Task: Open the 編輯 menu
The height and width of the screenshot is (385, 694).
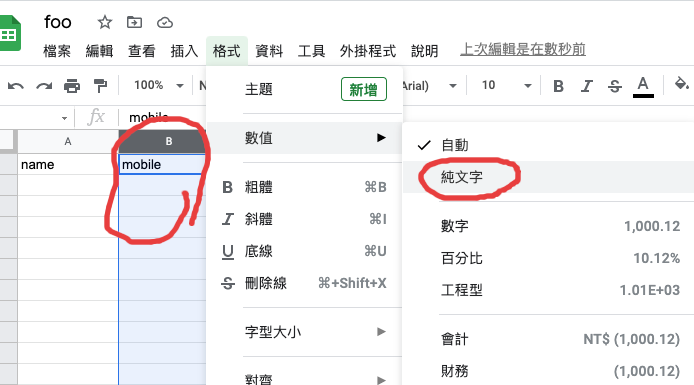Action: pyautogui.click(x=99, y=51)
